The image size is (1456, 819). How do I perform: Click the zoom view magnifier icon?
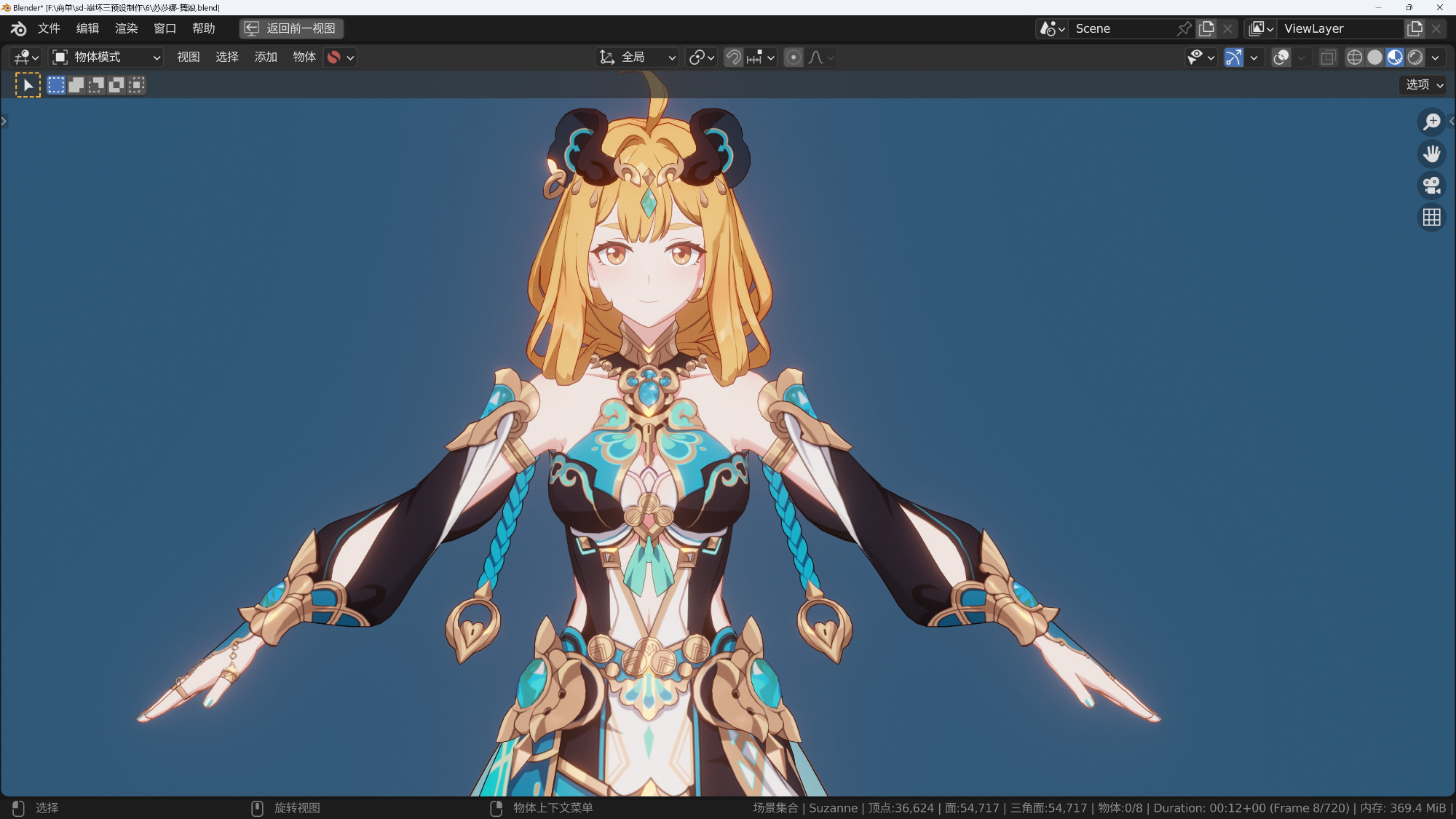pos(1431,122)
